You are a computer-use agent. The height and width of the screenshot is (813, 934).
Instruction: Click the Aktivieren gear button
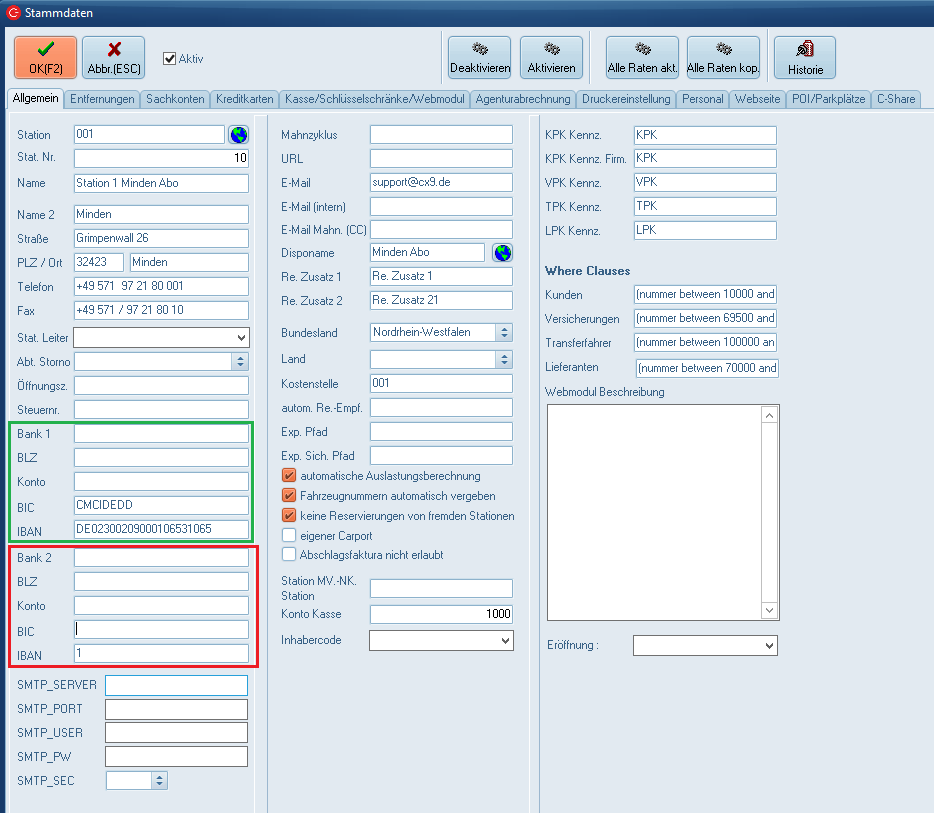click(x=551, y=57)
